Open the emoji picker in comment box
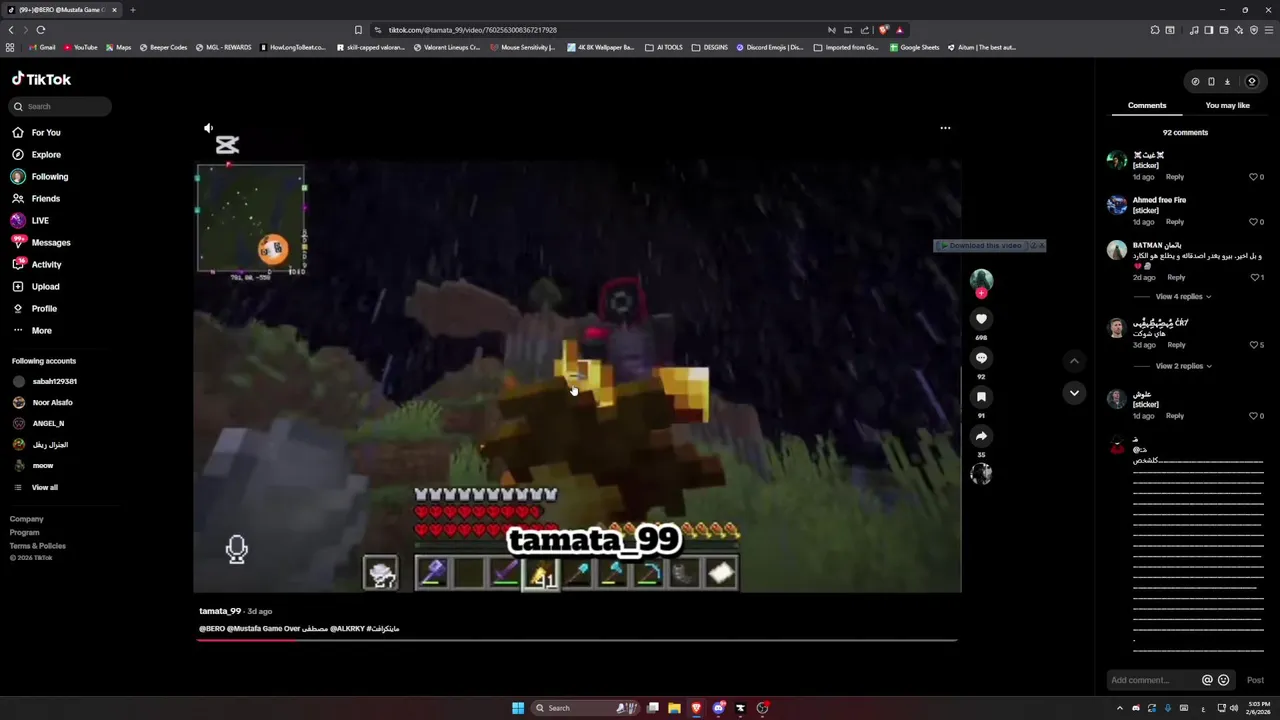Screen dimensions: 1280x720 point(1223,680)
